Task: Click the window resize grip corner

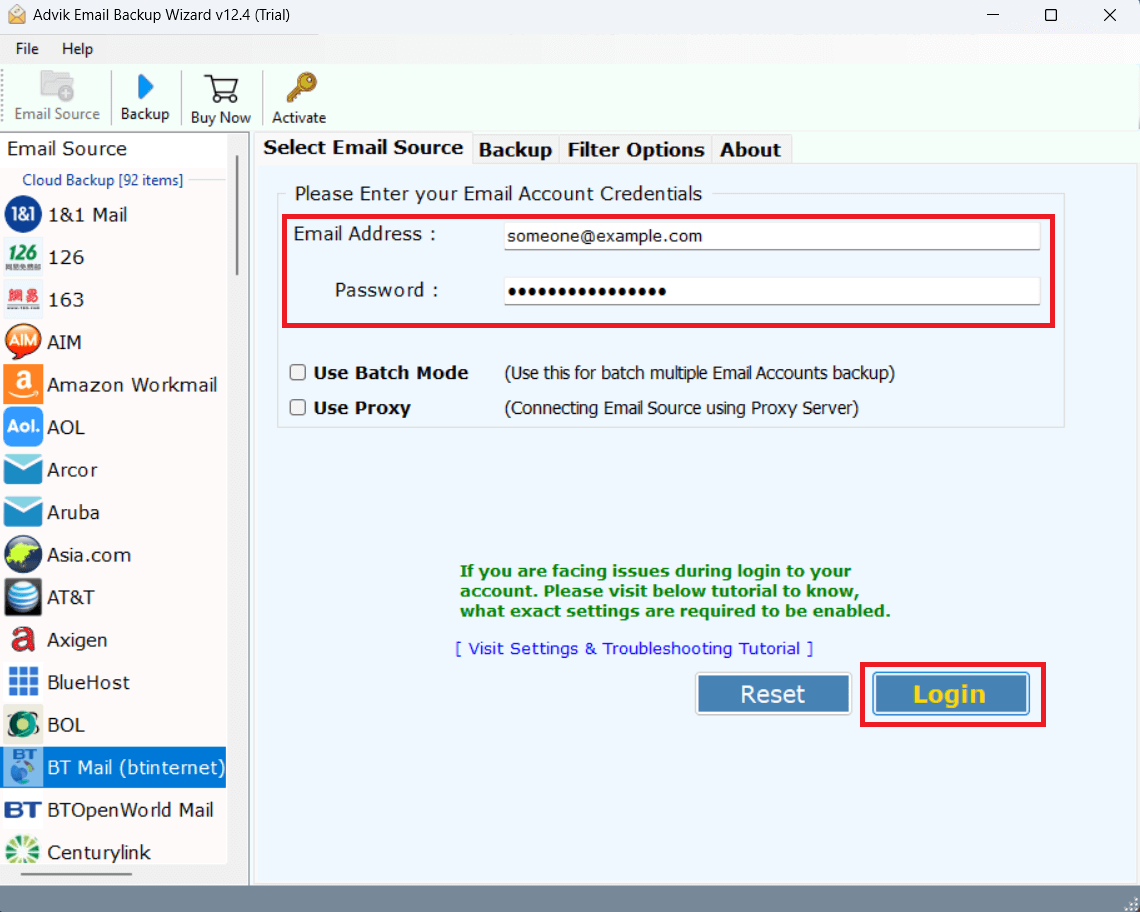Action: pyautogui.click(x=1131, y=903)
